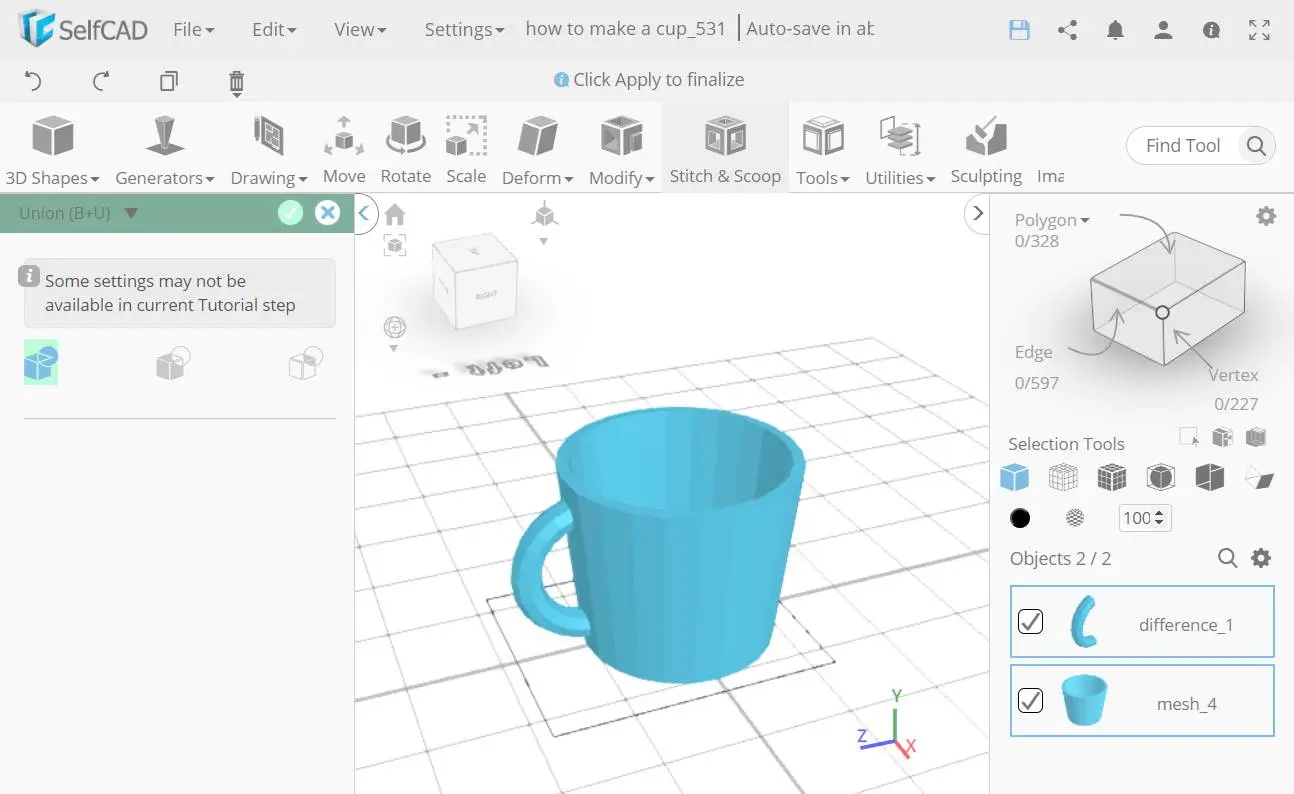Open the Polygon selection dropdown
The height and width of the screenshot is (794, 1294).
1052,220
